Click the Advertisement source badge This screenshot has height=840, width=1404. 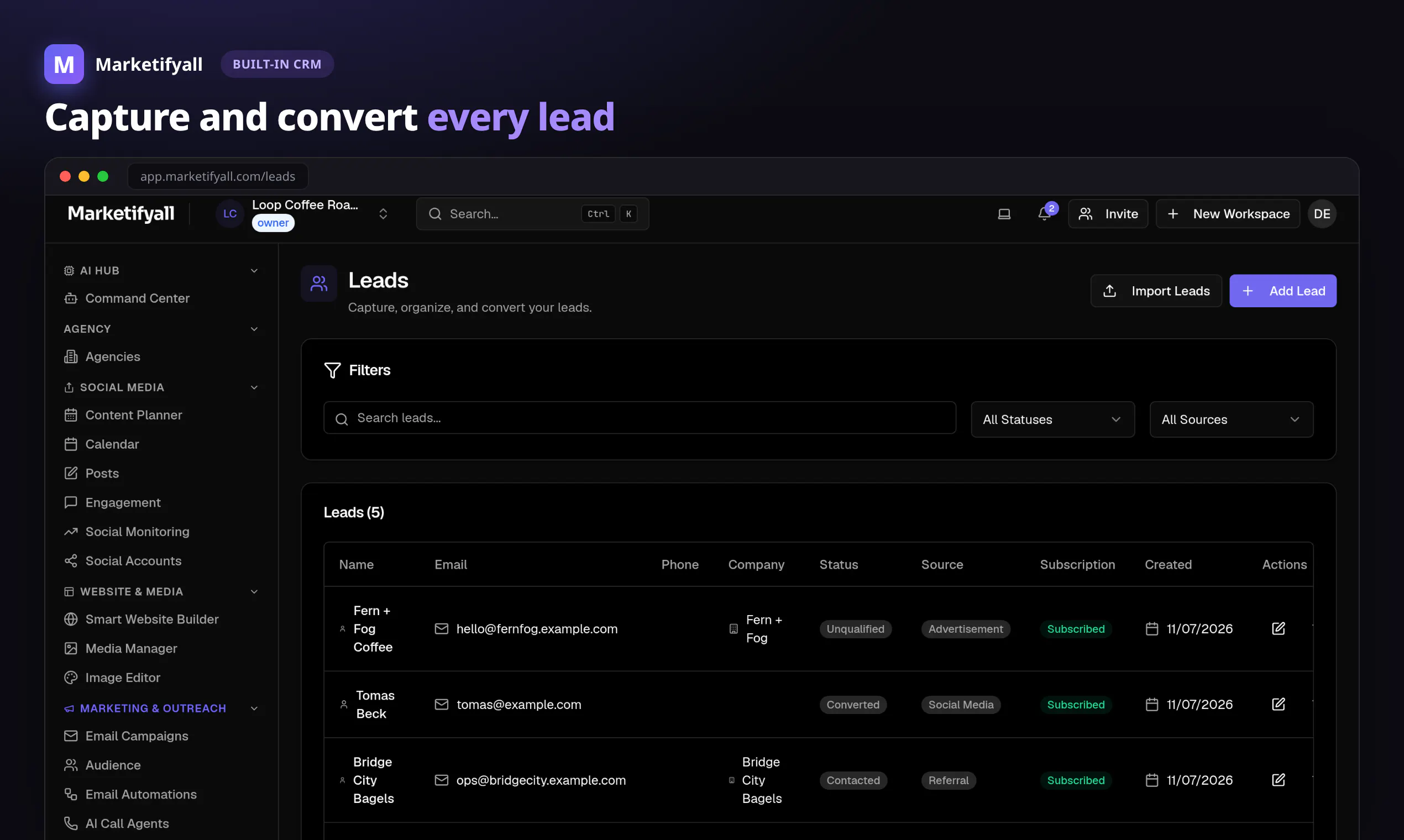tap(966, 629)
